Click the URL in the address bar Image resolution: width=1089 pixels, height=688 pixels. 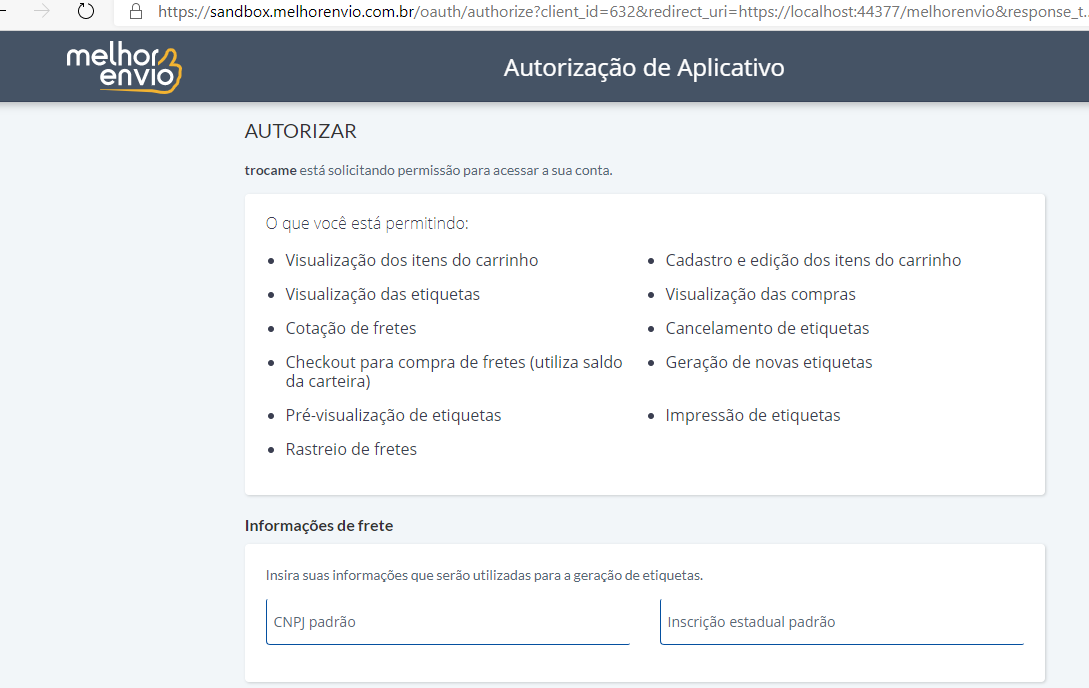coord(623,12)
